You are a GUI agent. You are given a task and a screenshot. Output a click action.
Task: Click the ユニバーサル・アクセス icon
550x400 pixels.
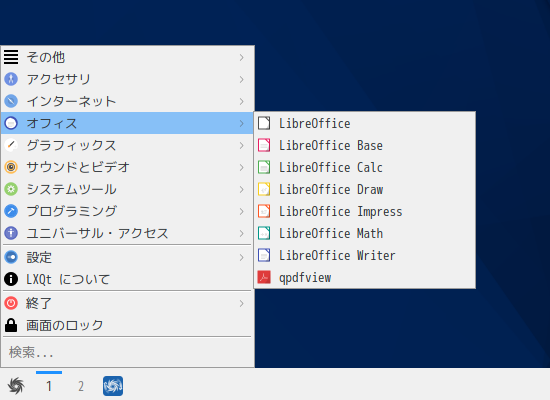[x=11, y=233]
